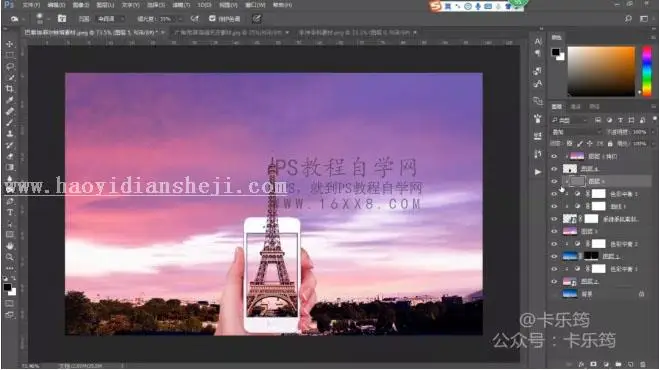Toggle the 保护色调 checkbox
Viewport: 659px width, 370px height.
point(212,18)
